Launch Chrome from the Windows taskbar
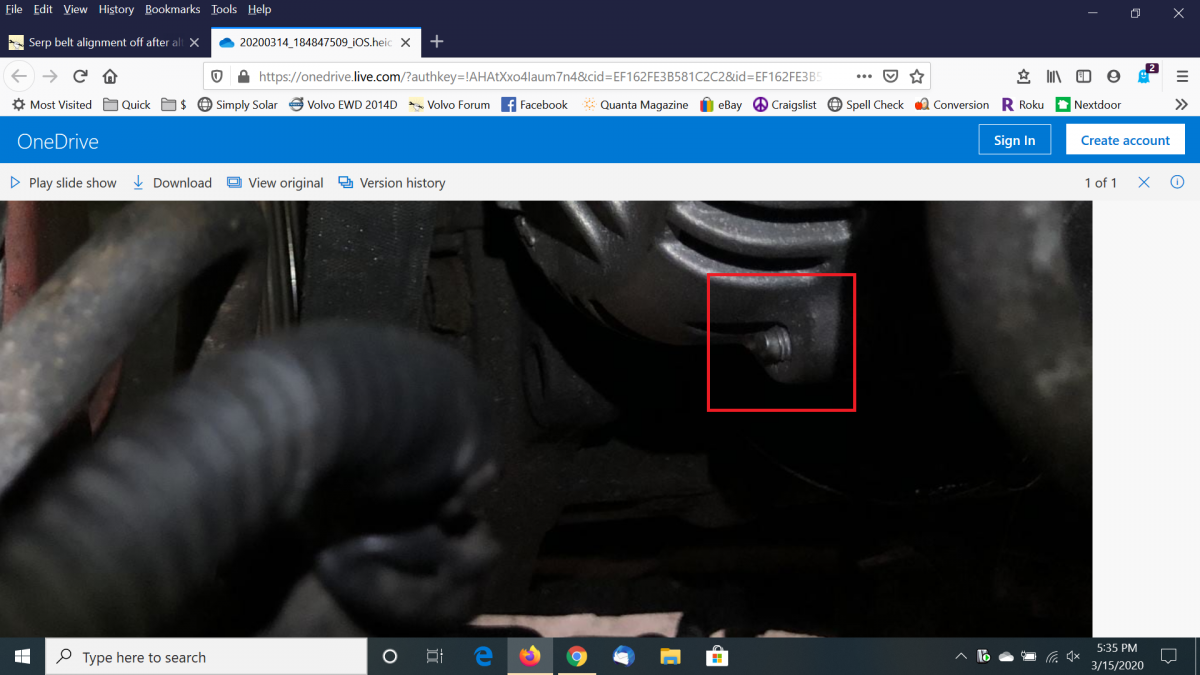The image size is (1200, 675). point(576,657)
